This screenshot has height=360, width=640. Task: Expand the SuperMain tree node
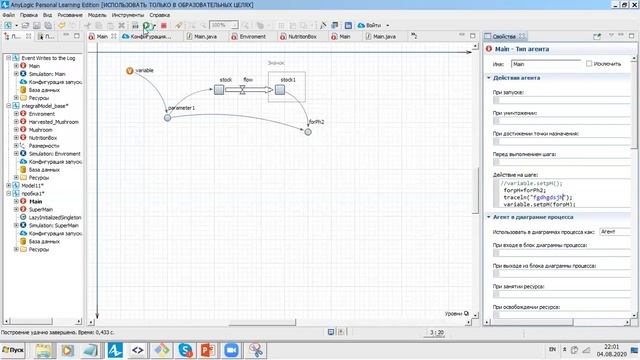click(x=16, y=209)
